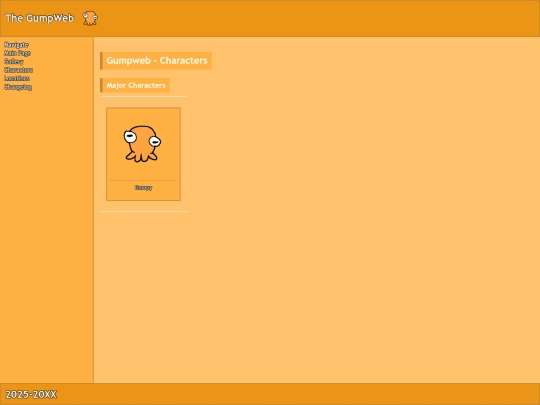
Task: Select the Characters link in the sidebar
Action: pyautogui.click(x=19, y=70)
